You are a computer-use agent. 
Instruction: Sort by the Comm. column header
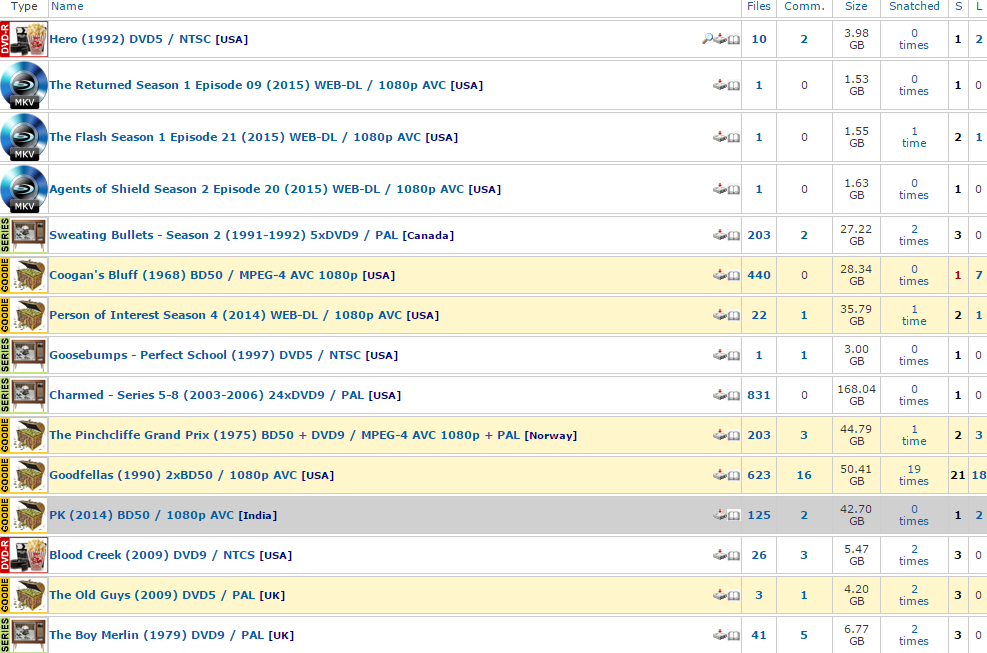coord(804,6)
